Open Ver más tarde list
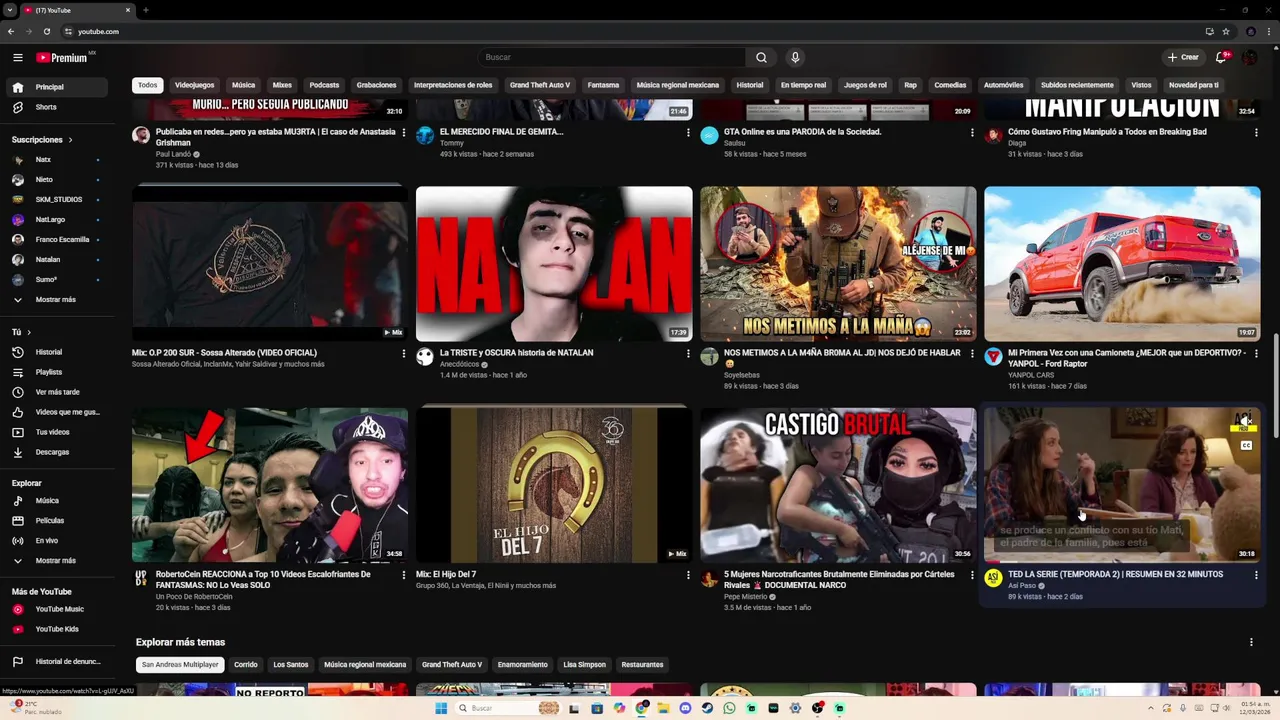 [56, 392]
